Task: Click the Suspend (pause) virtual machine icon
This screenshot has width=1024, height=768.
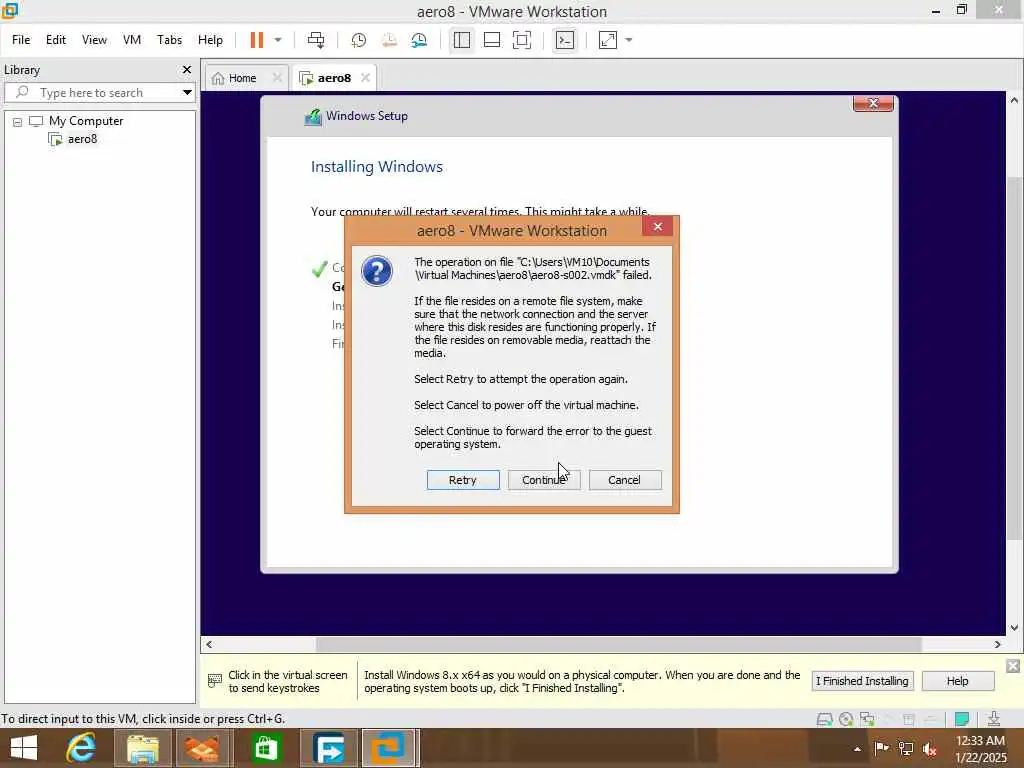Action: pyautogui.click(x=257, y=40)
